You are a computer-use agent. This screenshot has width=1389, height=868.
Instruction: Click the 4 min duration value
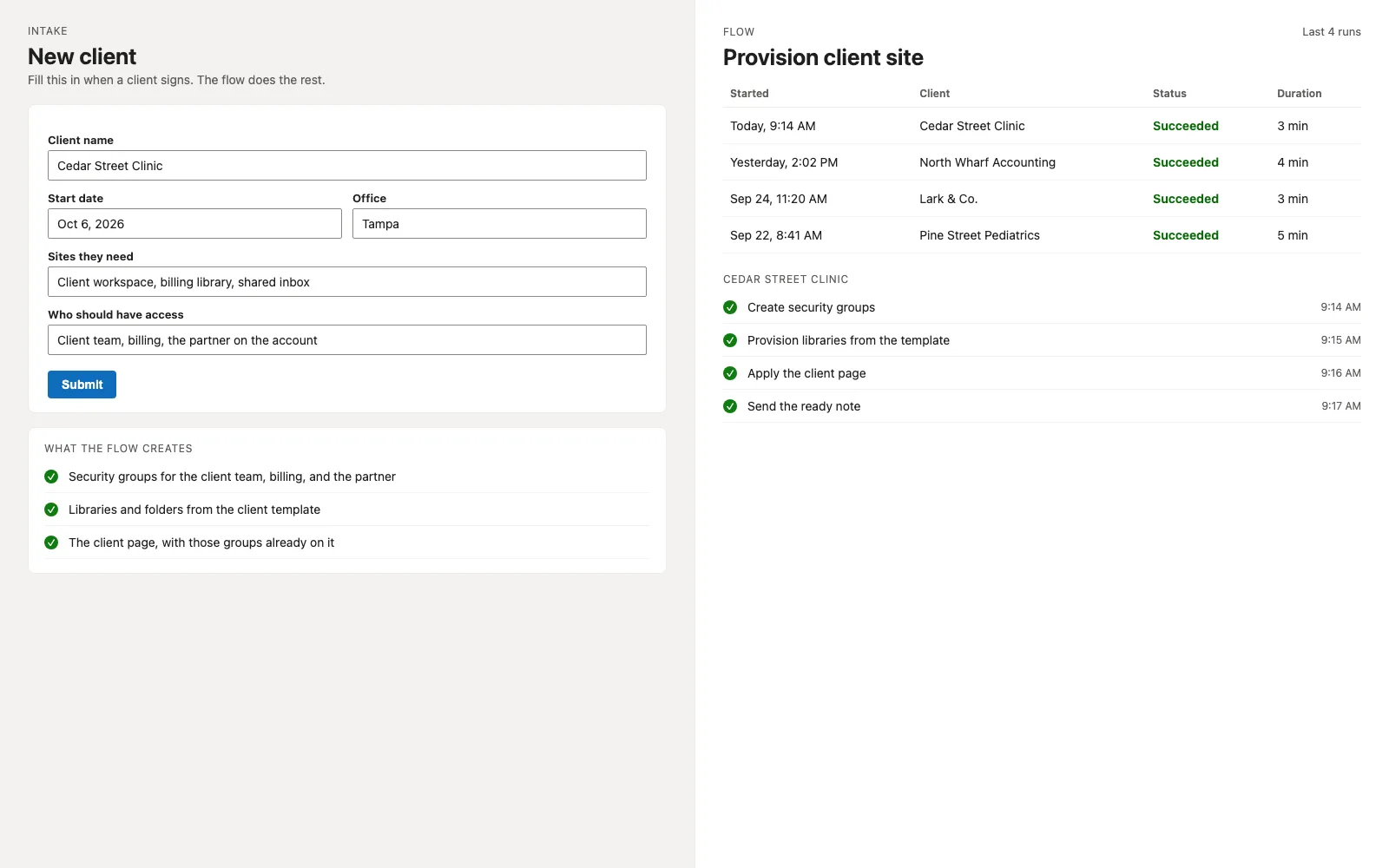pos(1292,162)
